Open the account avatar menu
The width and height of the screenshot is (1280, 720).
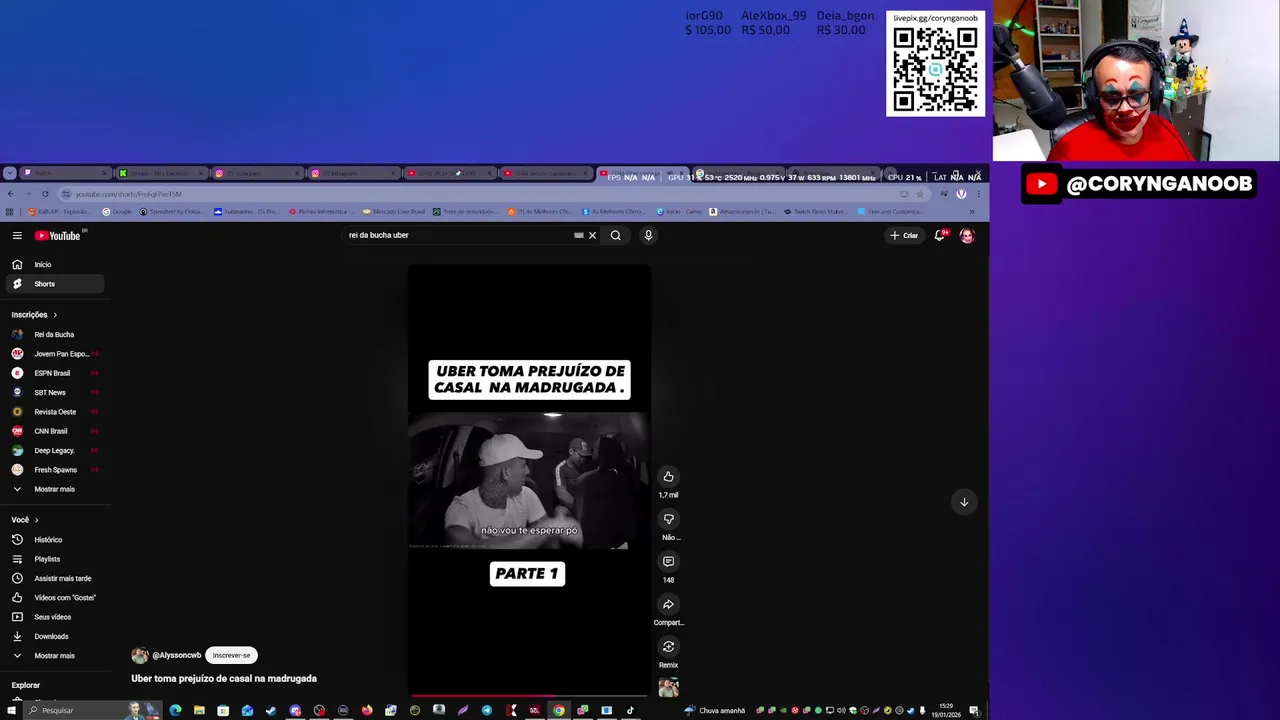[x=967, y=235]
